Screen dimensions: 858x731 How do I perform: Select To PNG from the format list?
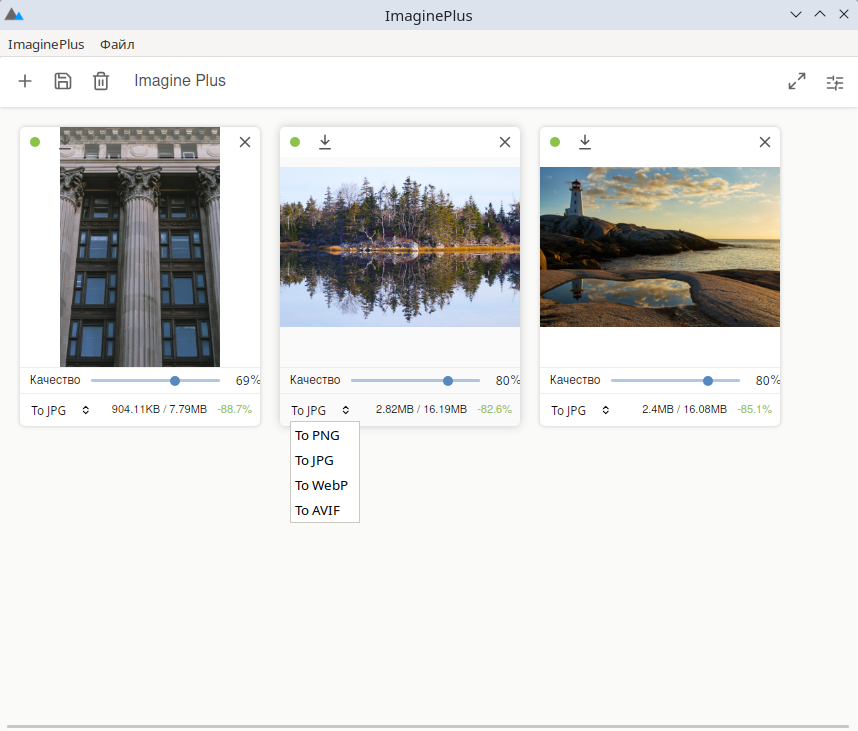click(324, 436)
